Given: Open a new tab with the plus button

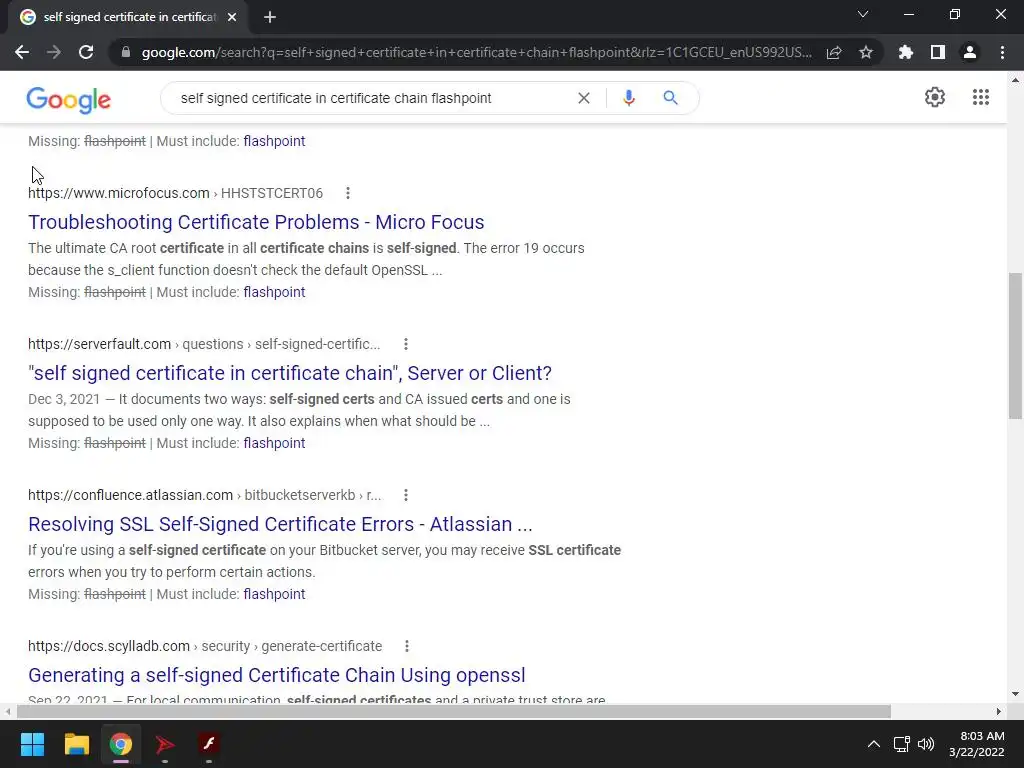Looking at the screenshot, I should (x=270, y=17).
